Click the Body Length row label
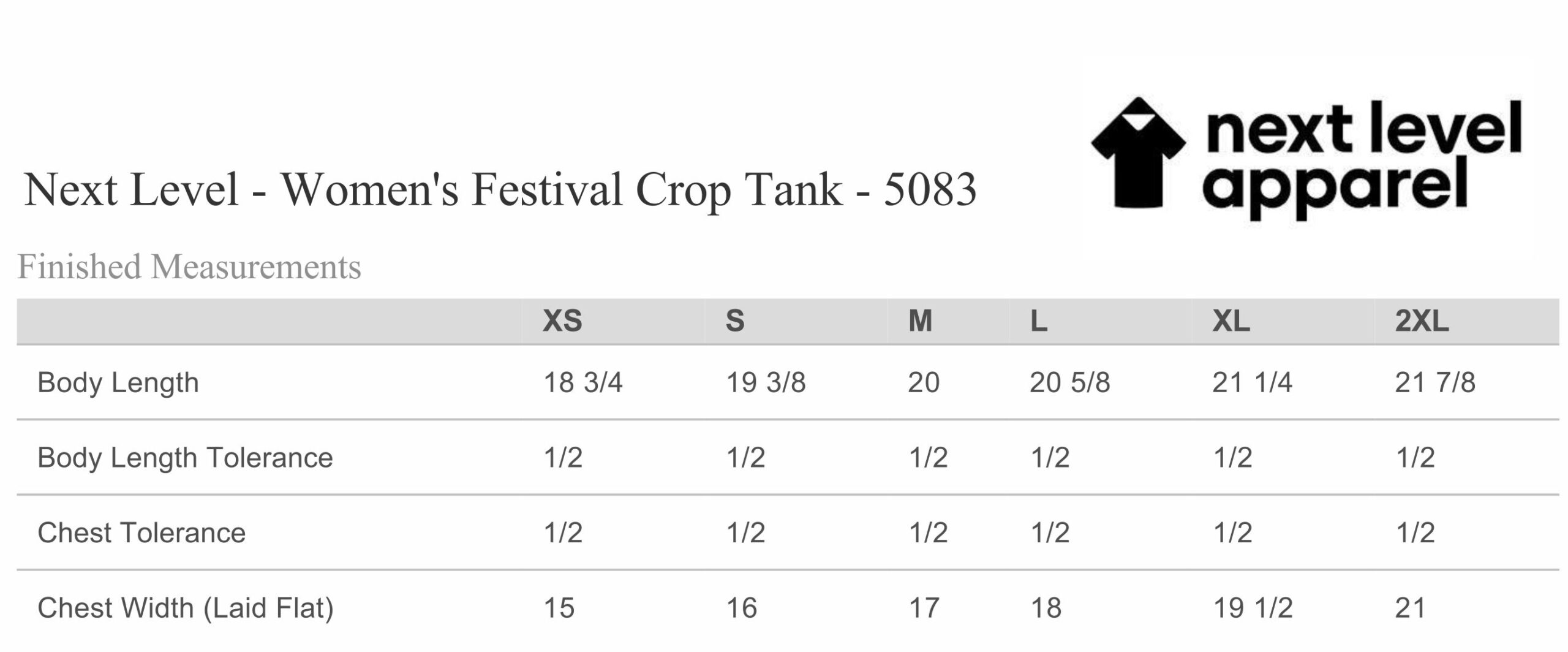 pos(118,383)
